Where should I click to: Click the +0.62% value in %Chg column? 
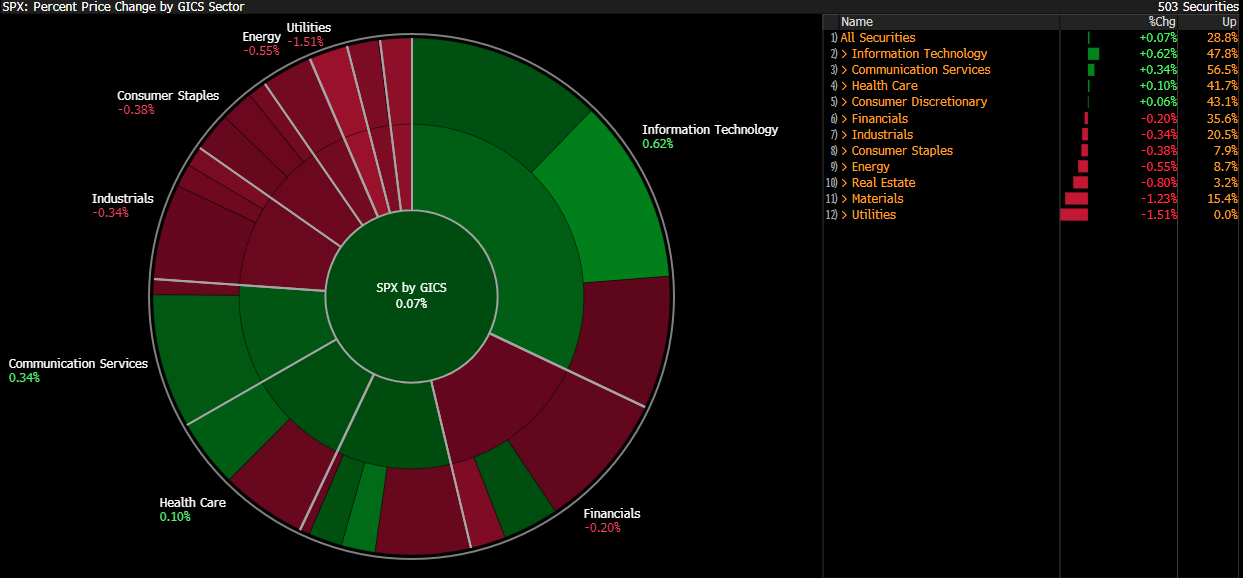(1158, 54)
